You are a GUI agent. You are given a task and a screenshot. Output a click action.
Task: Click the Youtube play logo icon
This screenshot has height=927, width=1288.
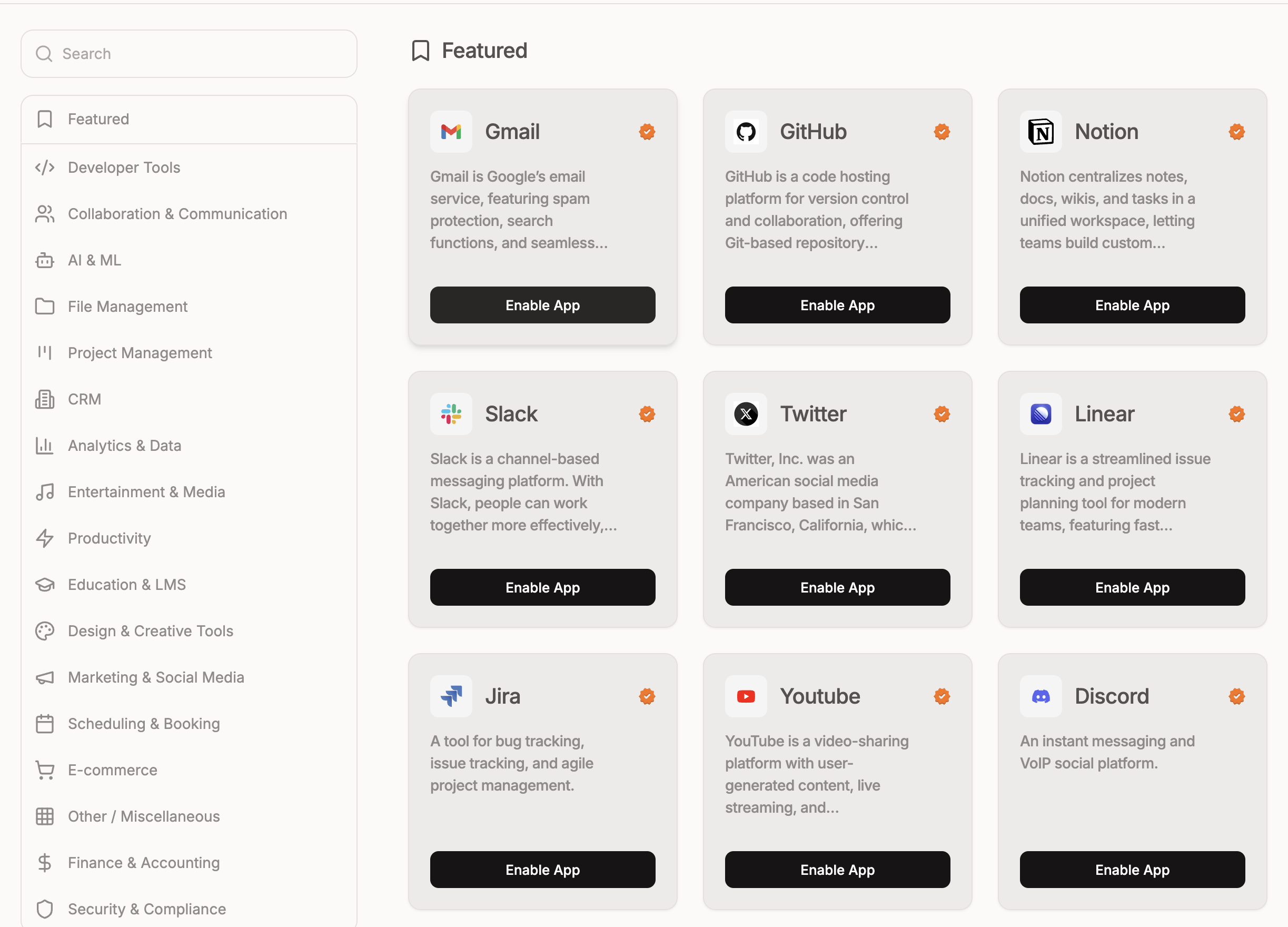[x=746, y=696]
